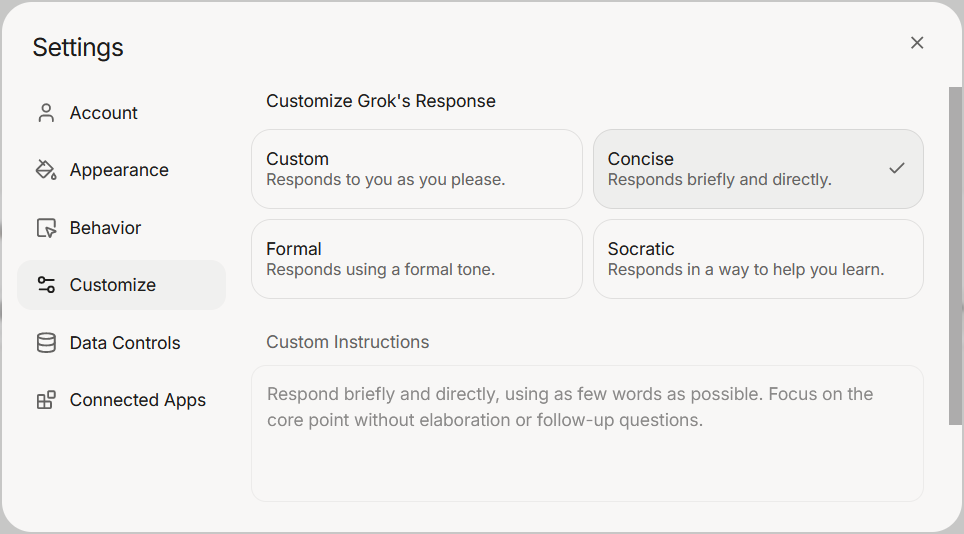Click the Customize sliders icon
964x534 pixels.
(46, 285)
